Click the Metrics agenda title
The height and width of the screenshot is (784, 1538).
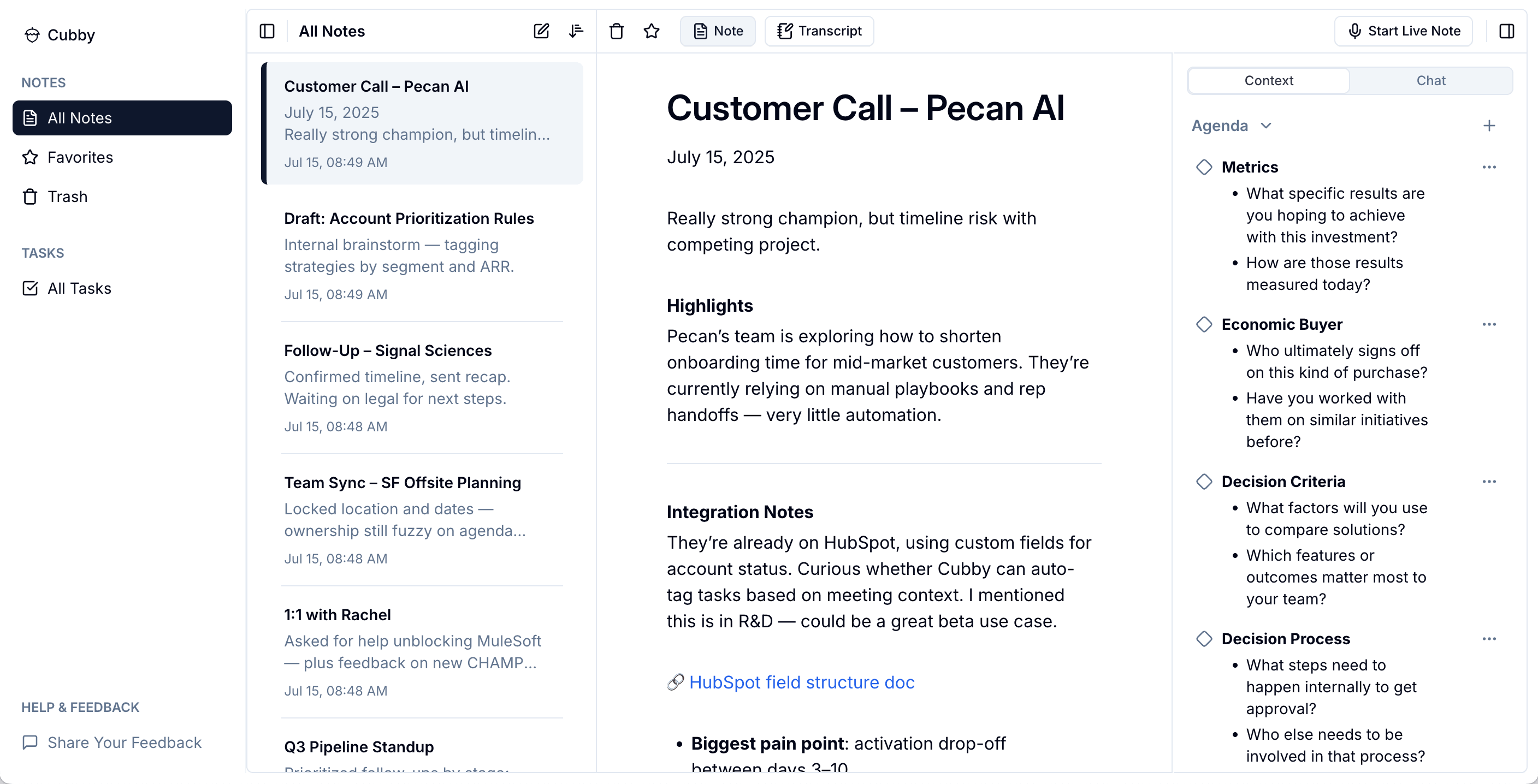(x=1250, y=167)
